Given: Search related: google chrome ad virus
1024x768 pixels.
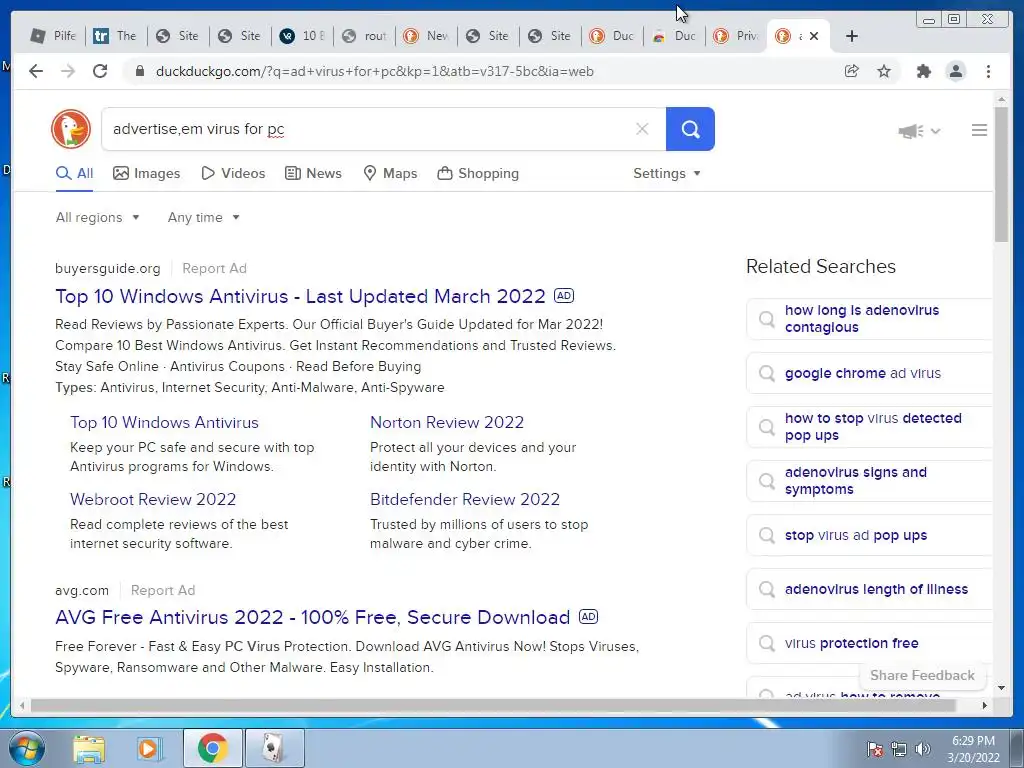Looking at the screenshot, I should [869, 373].
